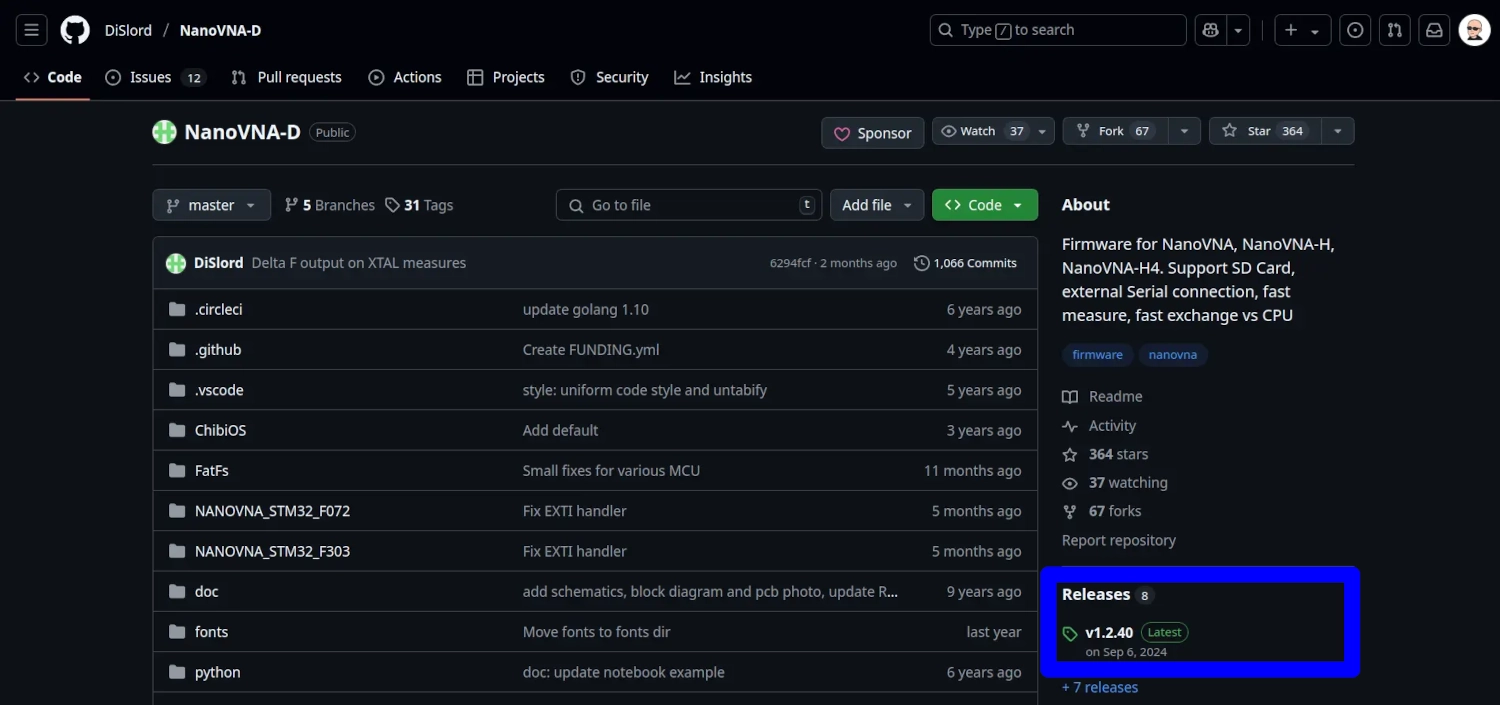The image size is (1500, 705).
Task: Open the issues icon in header
Action: [x=1355, y=30]
